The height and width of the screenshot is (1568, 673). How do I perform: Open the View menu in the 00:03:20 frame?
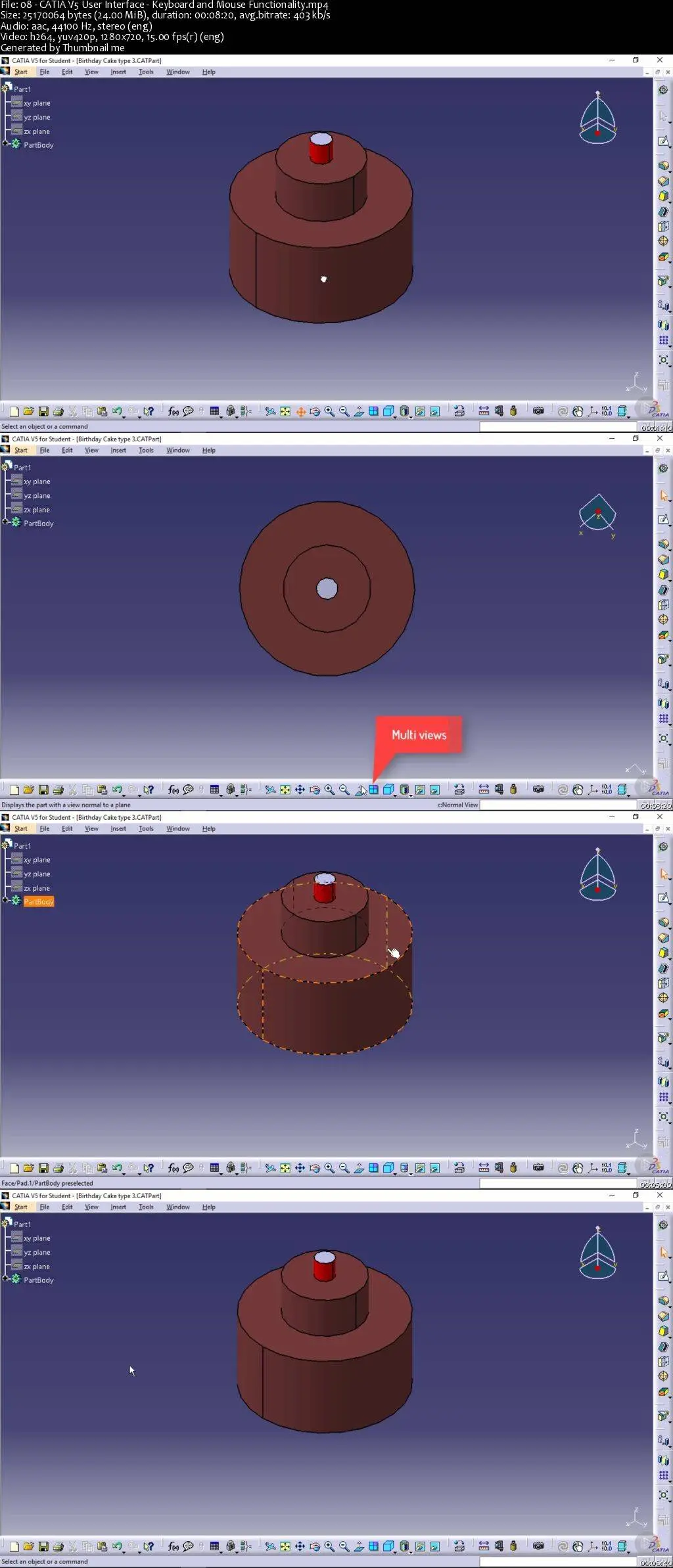(x=91, y=451)
